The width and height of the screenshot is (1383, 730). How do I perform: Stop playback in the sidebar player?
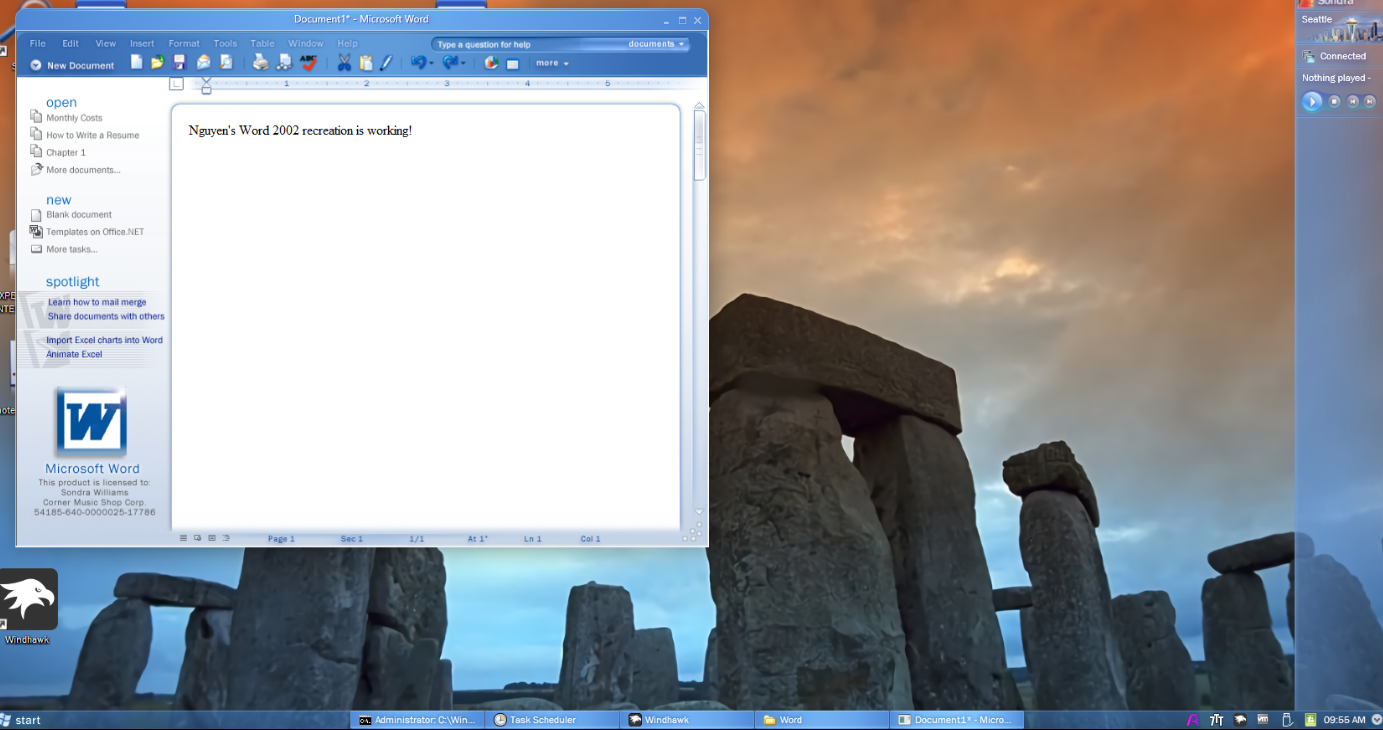[x=1334, y=101]
